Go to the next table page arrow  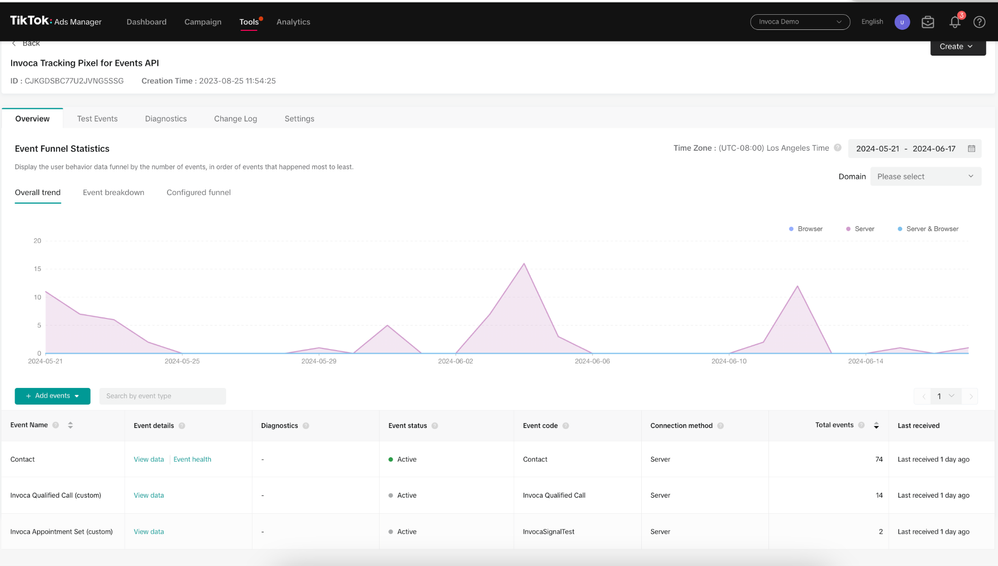click(971, 396)
